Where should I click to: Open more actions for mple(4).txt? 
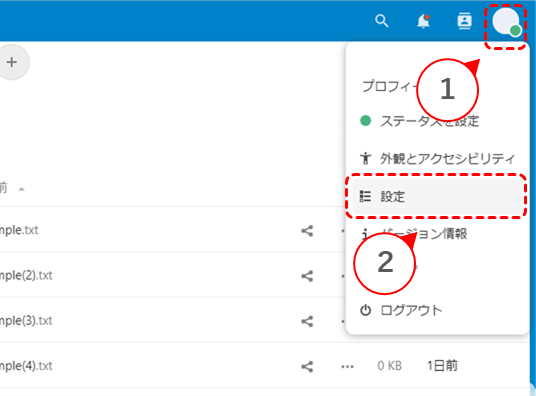[x=347, y=367]
